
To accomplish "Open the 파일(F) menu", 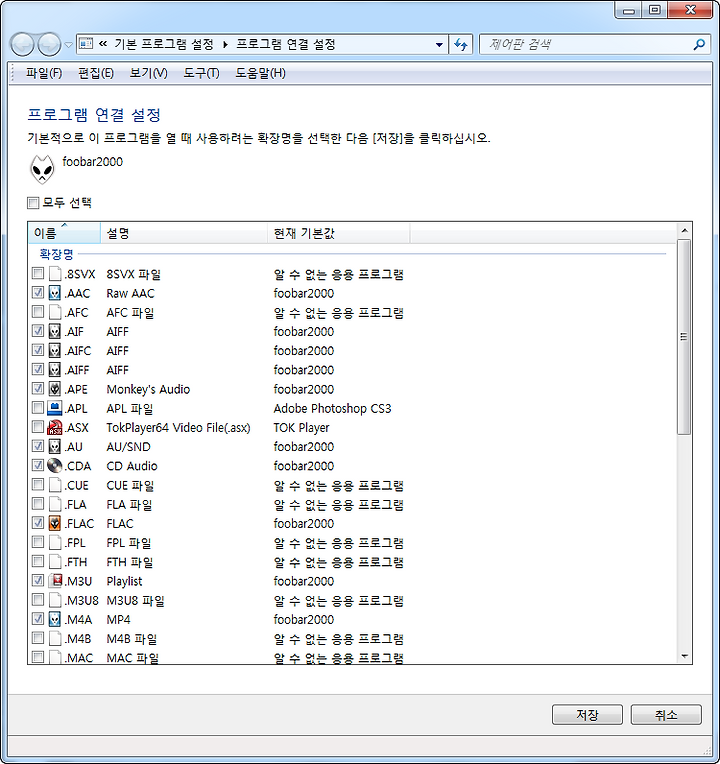I will [x=44, y=73].
